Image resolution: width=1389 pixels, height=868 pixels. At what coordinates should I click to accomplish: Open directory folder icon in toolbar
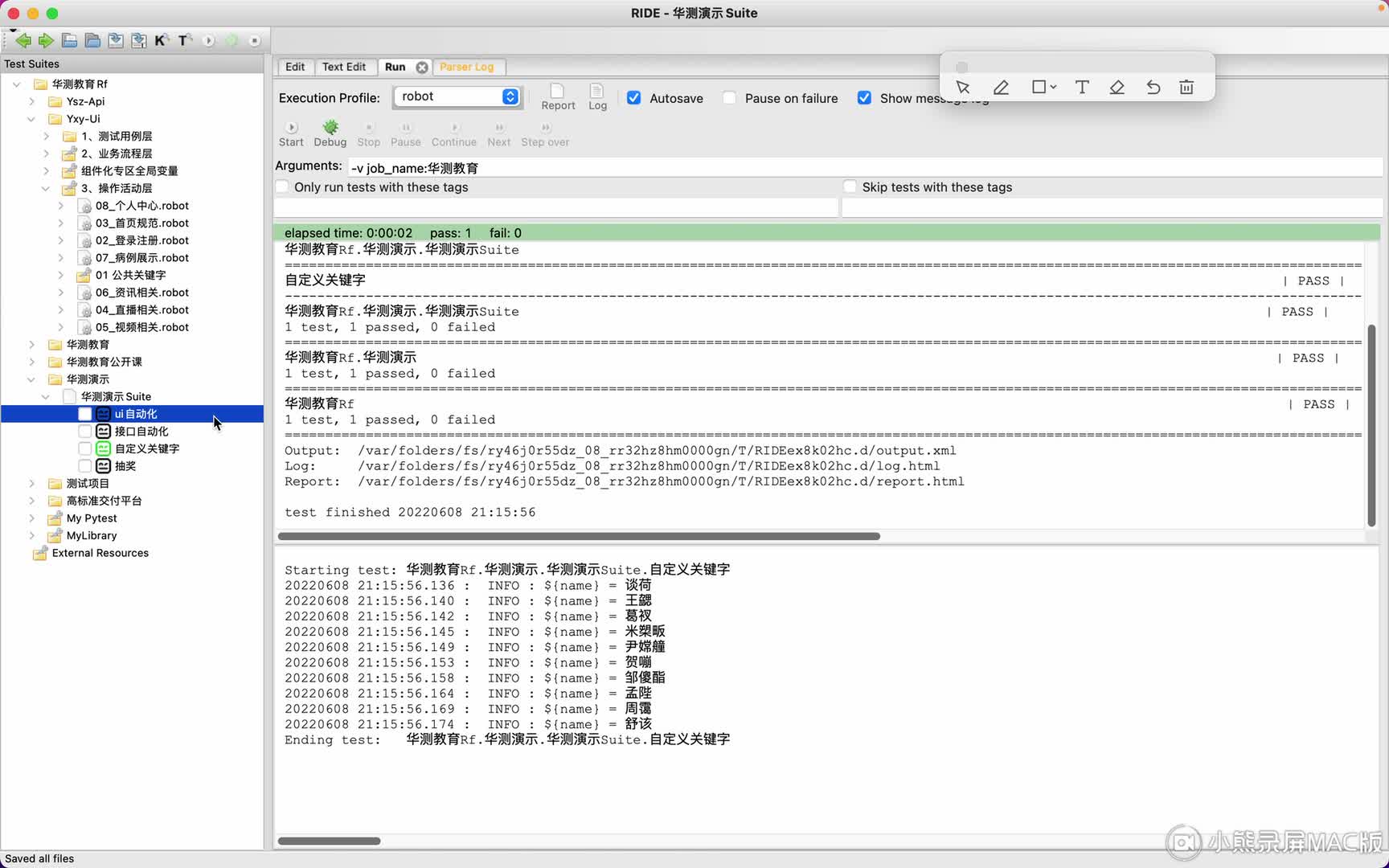92,40
